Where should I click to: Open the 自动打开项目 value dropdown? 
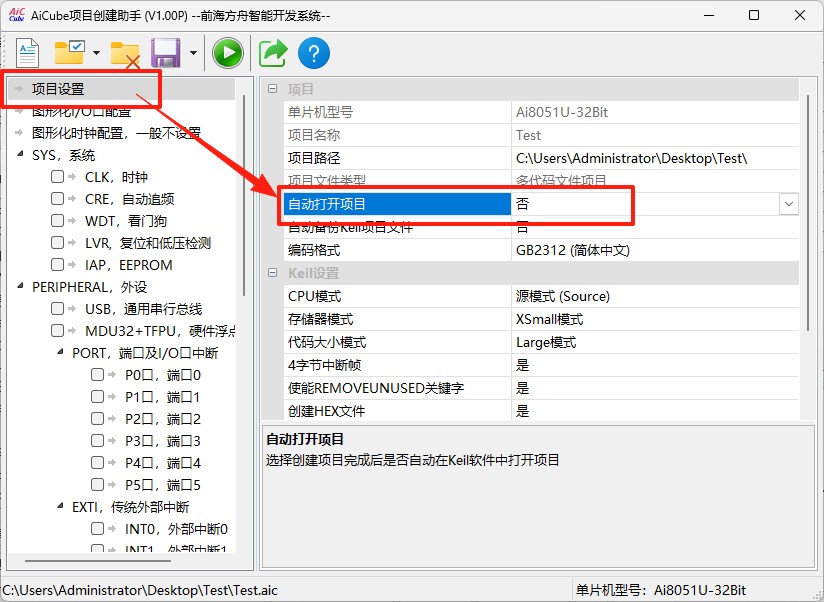pyautogui.click(x=788, y=204)
